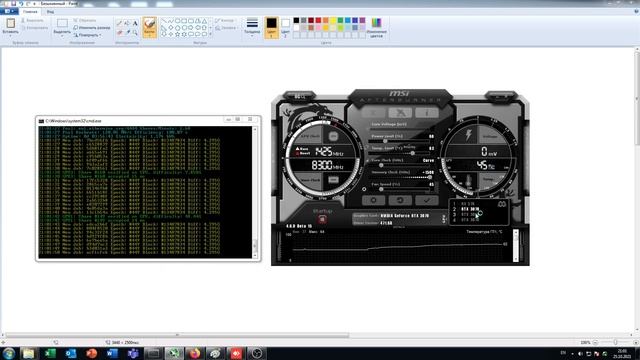Click Afterburner settings gear button in image
This screenshot has width=640, height=360.
(373, 200)
